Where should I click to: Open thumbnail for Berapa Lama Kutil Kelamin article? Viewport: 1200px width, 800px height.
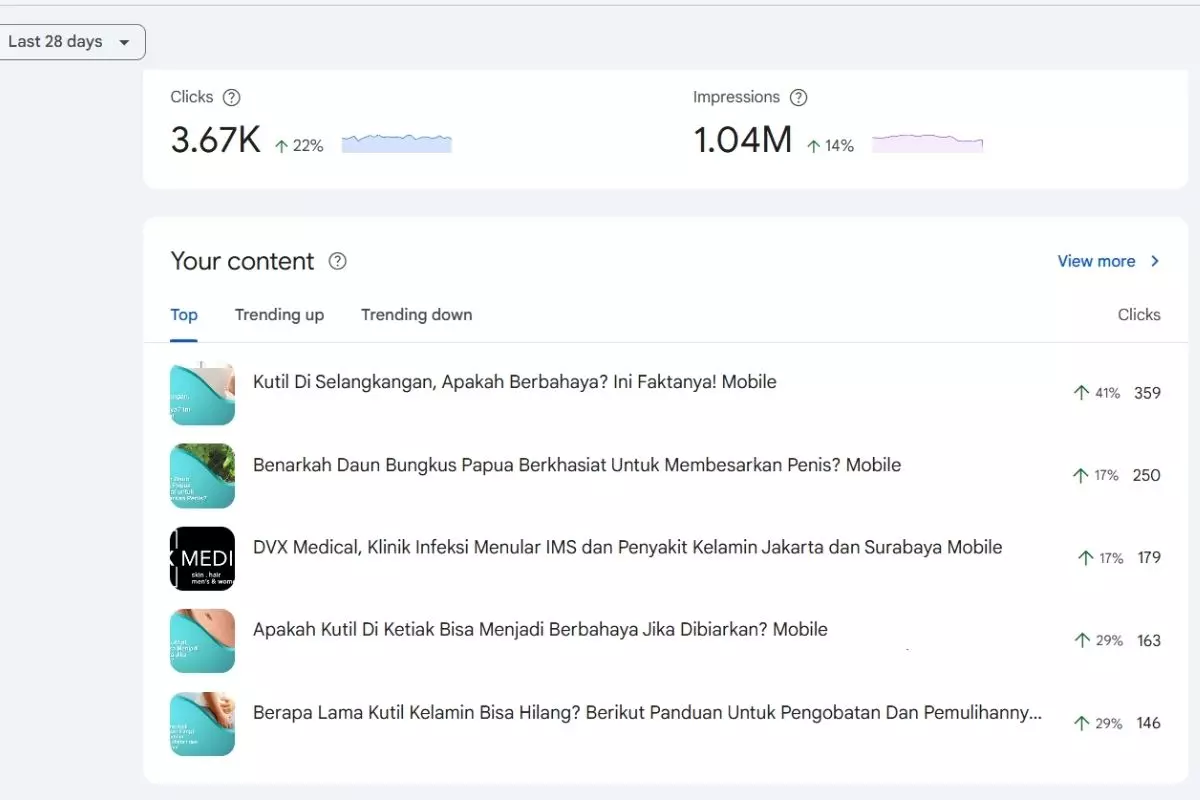click(x=202, y=724)
